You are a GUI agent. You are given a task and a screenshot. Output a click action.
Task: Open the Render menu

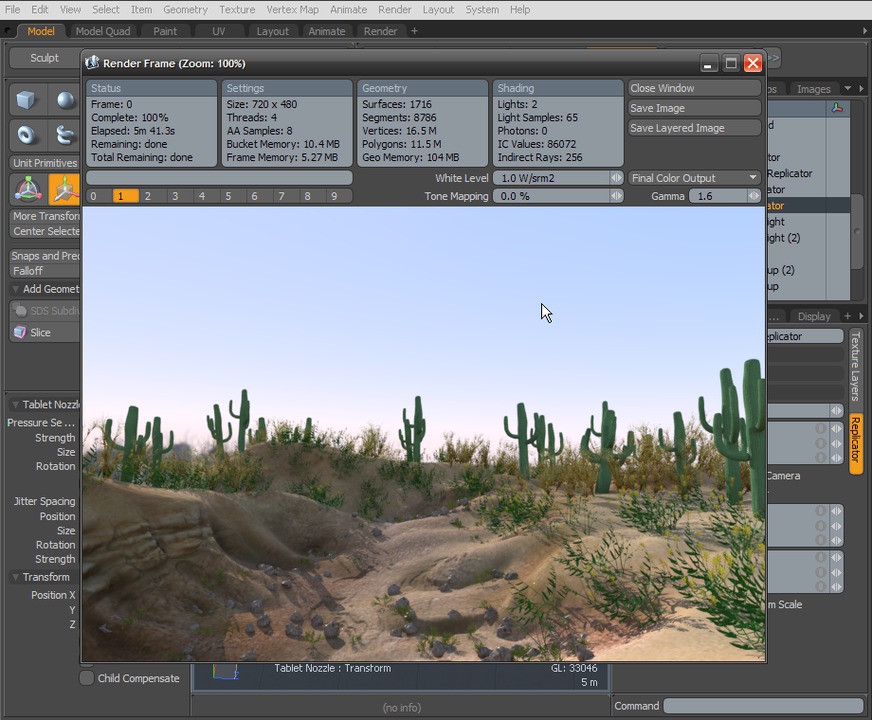click(x=394, y=9)
